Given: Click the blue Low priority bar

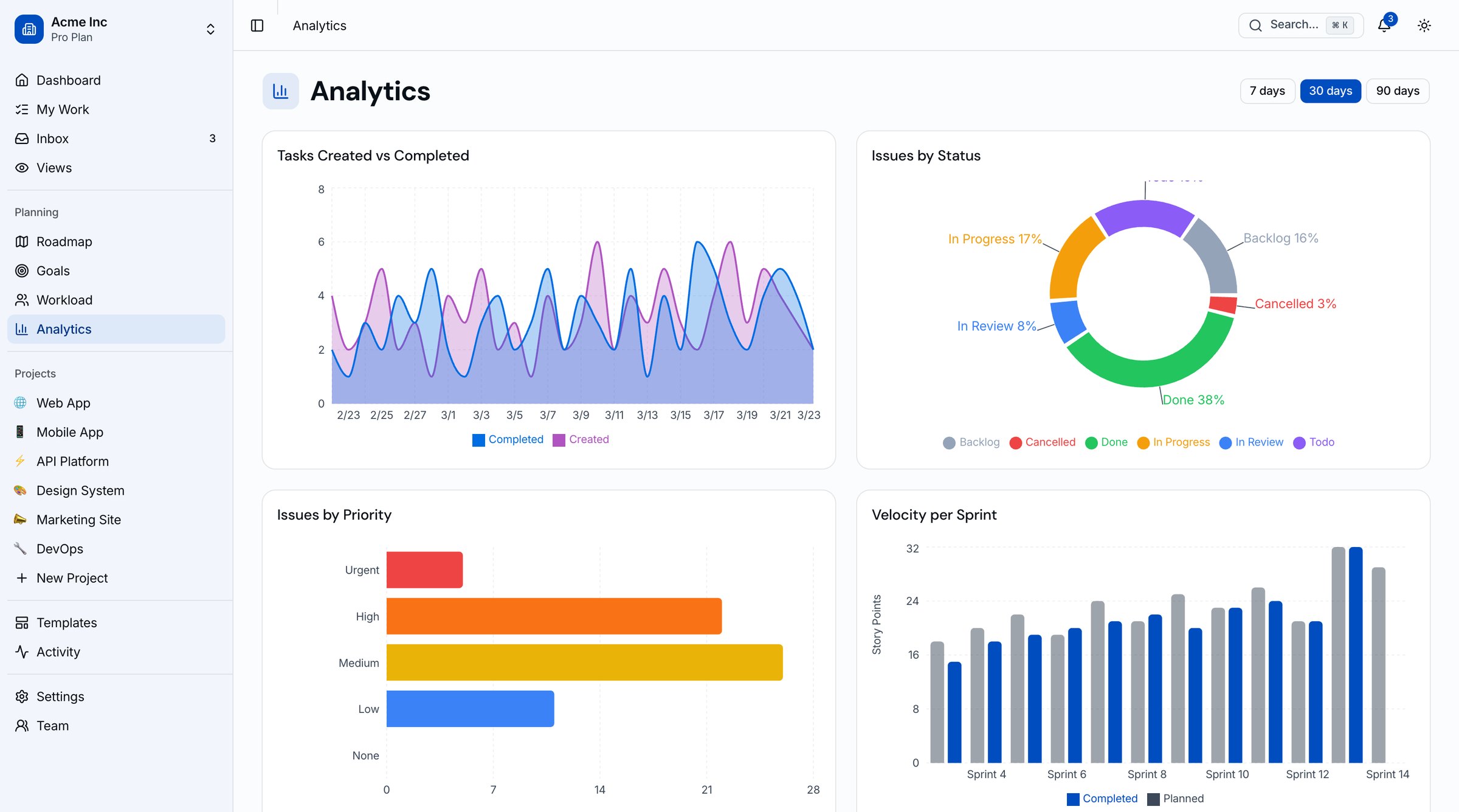Looking at the screenshot, I should [470, 709].
